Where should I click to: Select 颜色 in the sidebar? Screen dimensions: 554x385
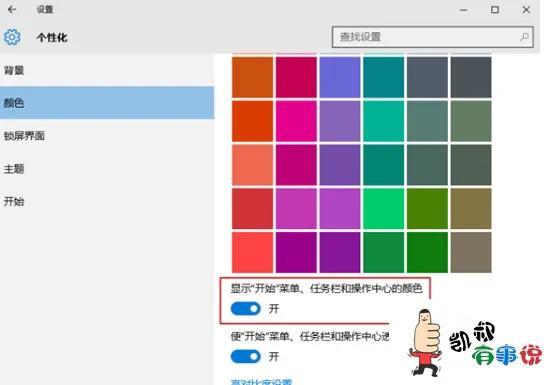coord(107,103)
